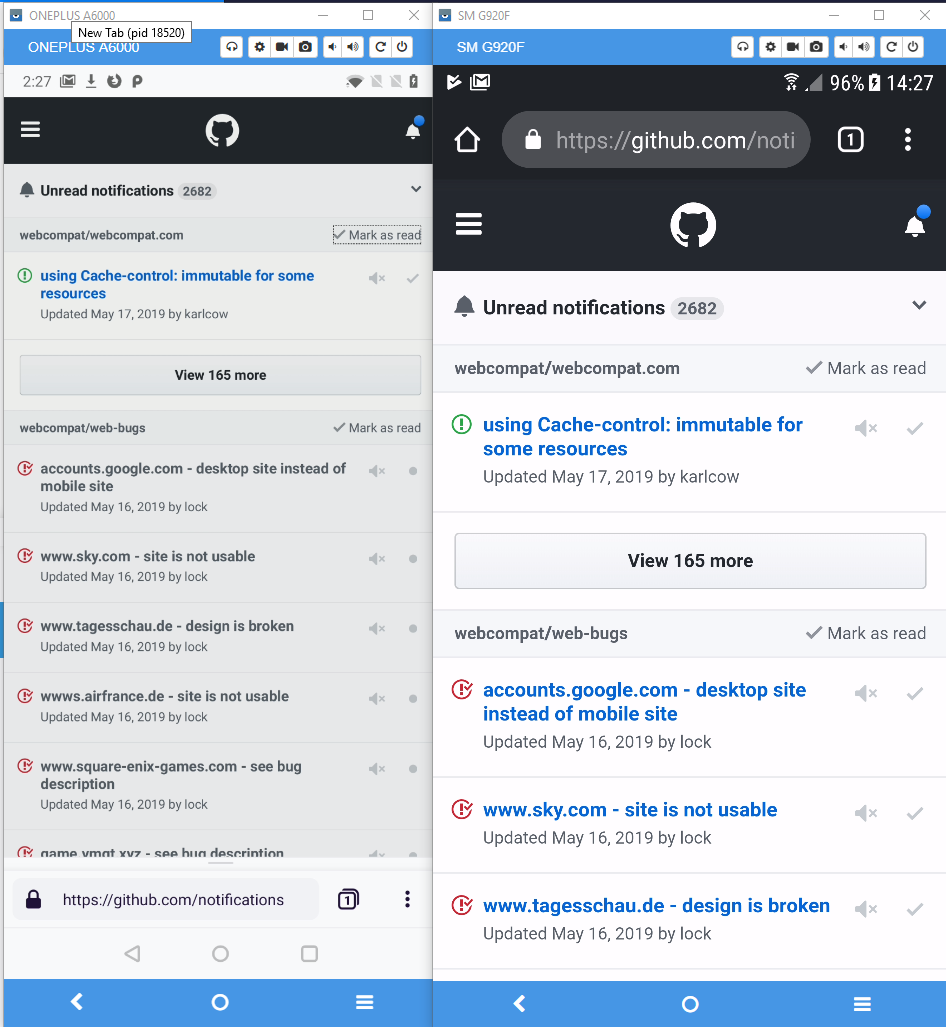
Task: Mark webcompat/web-bugs as read on SM G920F
Action: point(865,633)
